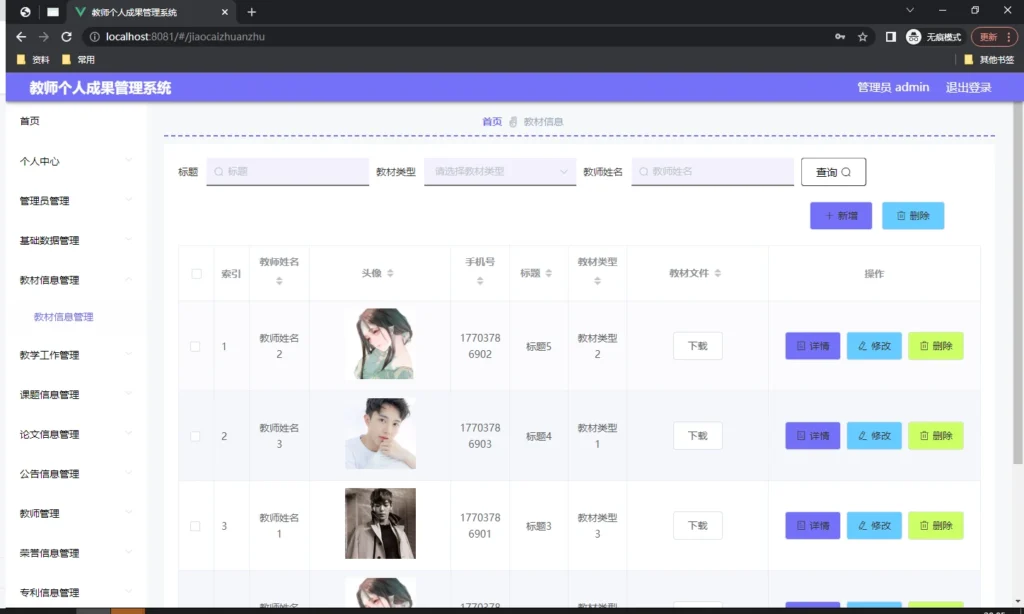Open the browser side panel icon
1024x614 pixels.
(x=890, y=37)
